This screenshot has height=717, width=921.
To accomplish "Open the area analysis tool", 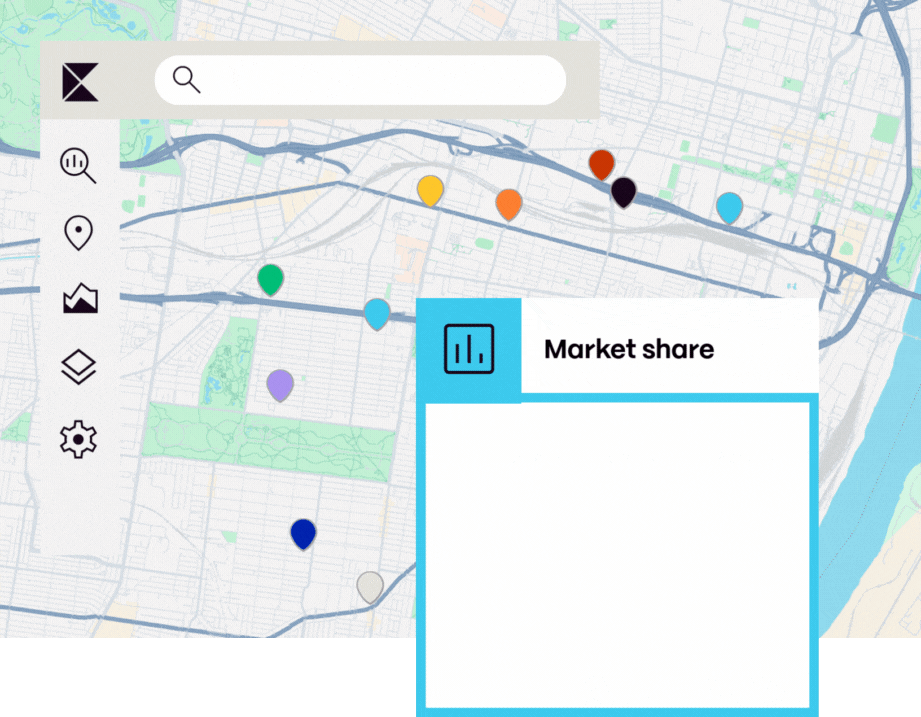I will pos(78,298).
